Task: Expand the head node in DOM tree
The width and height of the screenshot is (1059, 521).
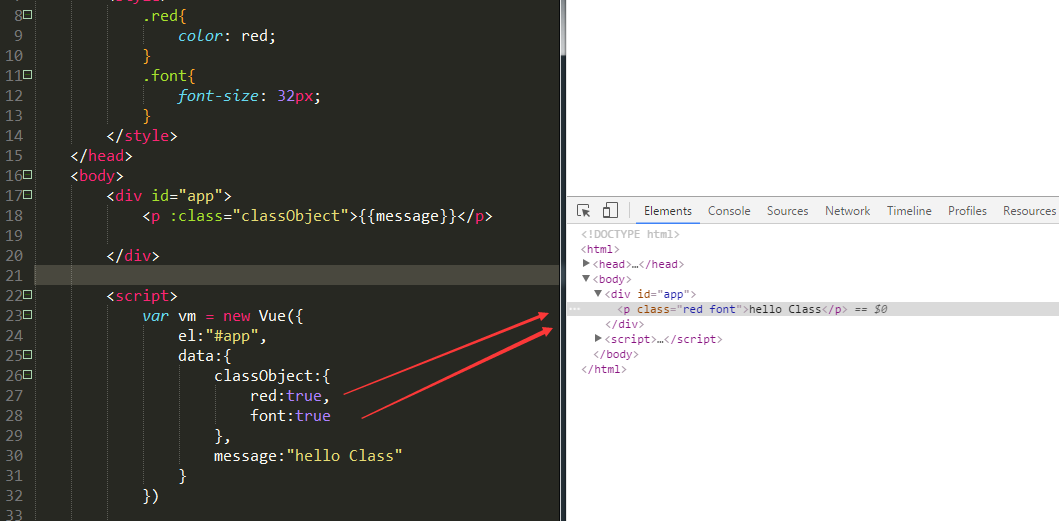Action: click(587, 264)
